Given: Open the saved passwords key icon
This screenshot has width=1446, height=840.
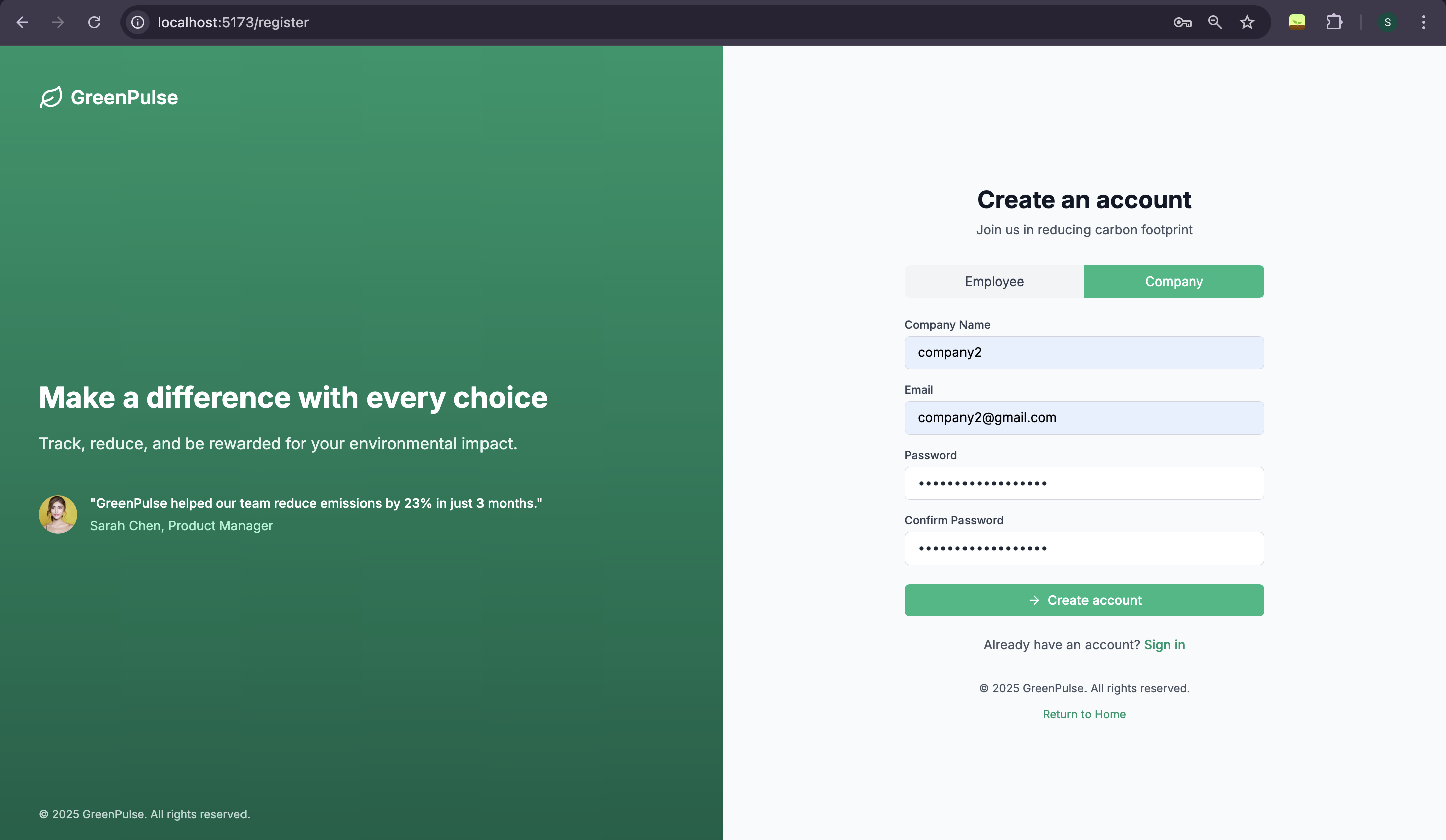Looking at the screenshot, I should click(1182, 23).
